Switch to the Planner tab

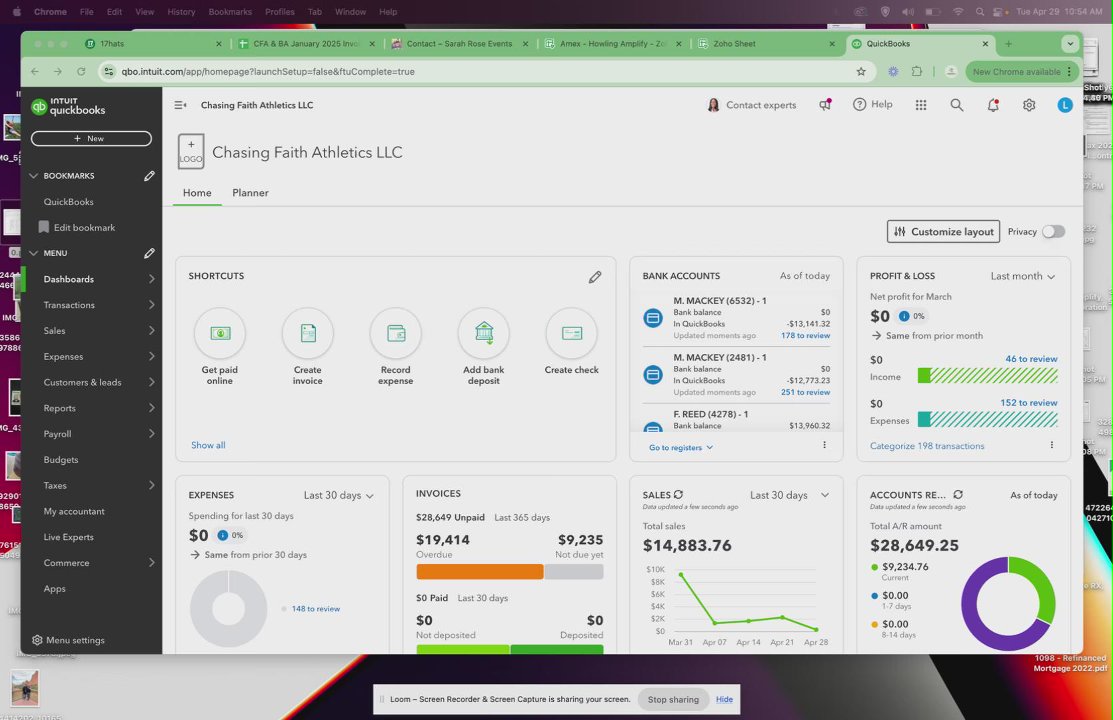click(251, 192)
